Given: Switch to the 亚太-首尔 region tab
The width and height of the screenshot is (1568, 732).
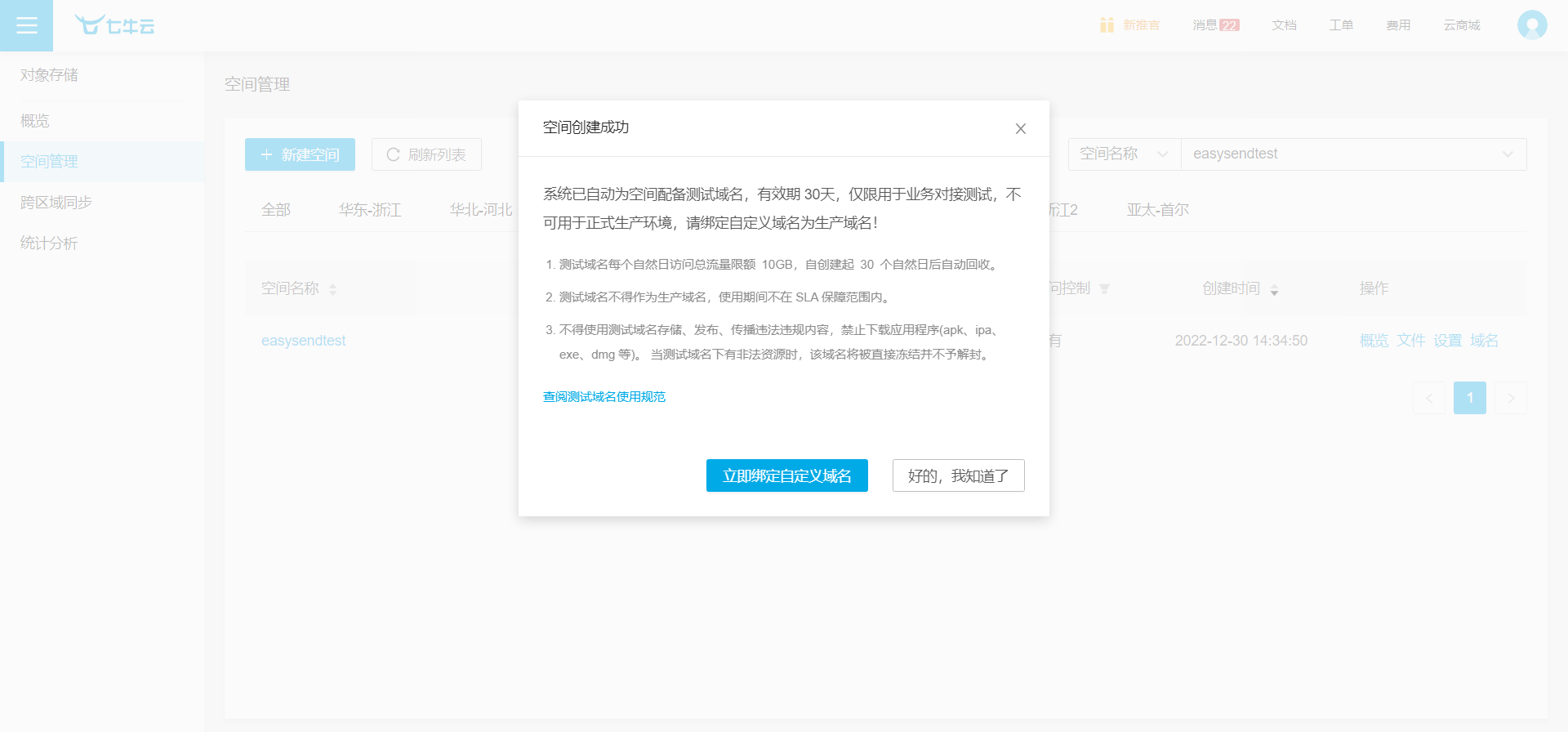Looking at the screenshot, I should tap(1157, 210).
